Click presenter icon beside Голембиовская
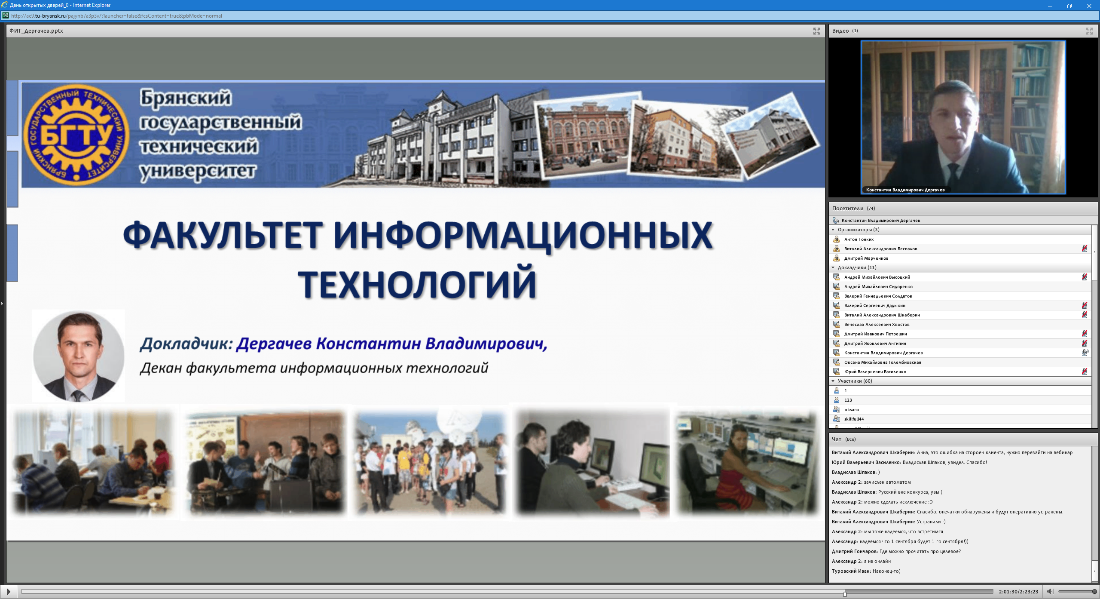 (836, 363)
